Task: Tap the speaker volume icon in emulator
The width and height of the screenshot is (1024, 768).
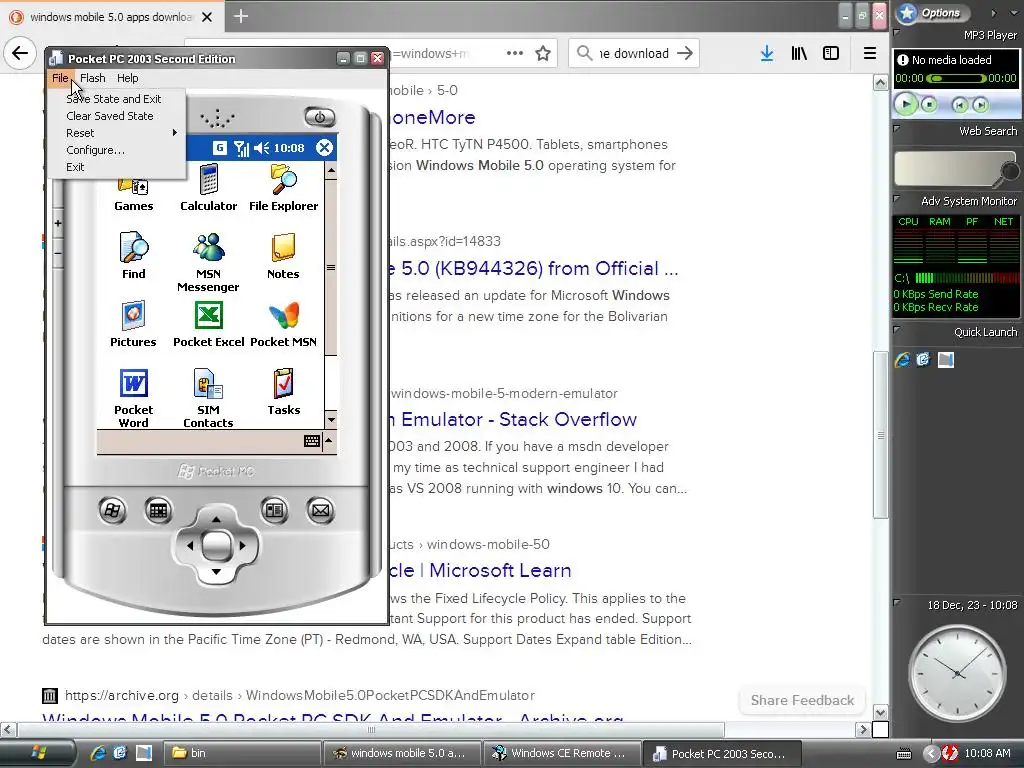Action: [261, 148]
